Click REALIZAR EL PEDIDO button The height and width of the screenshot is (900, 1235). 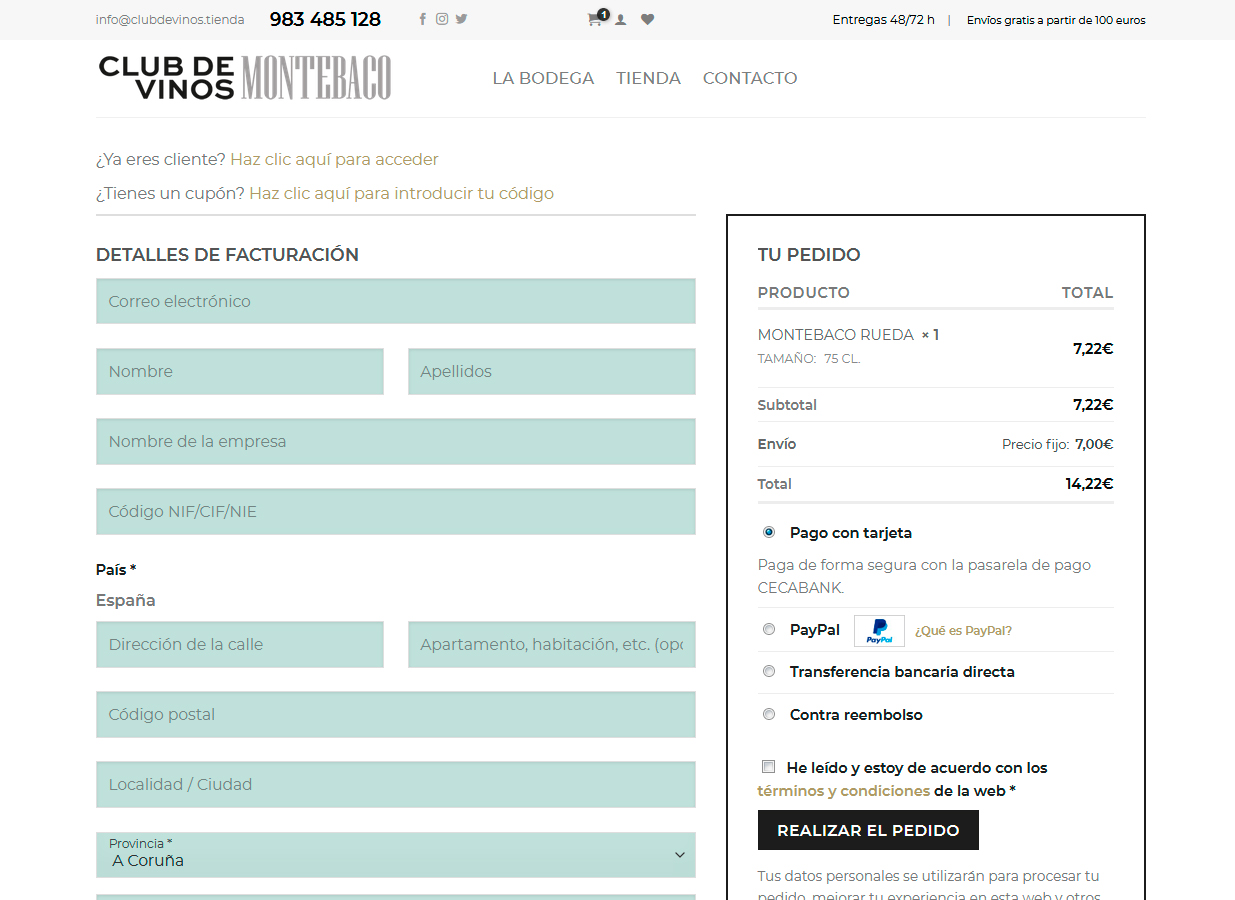(868, 830)
